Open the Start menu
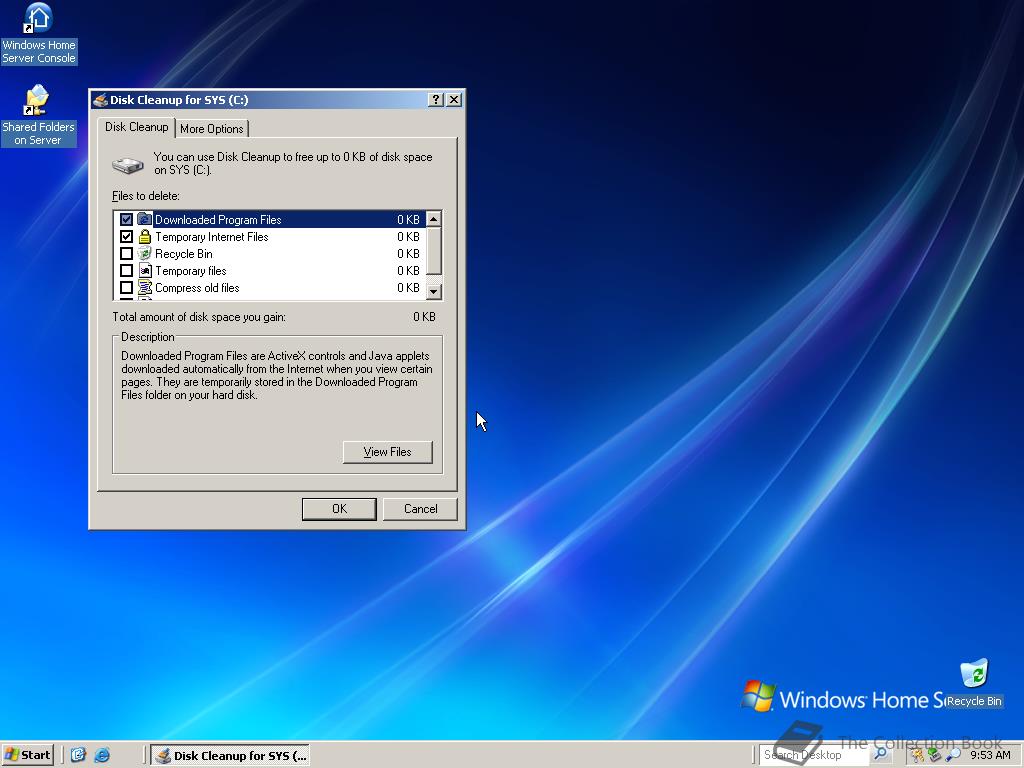The image size is (1024, 768). click(27, 755)
